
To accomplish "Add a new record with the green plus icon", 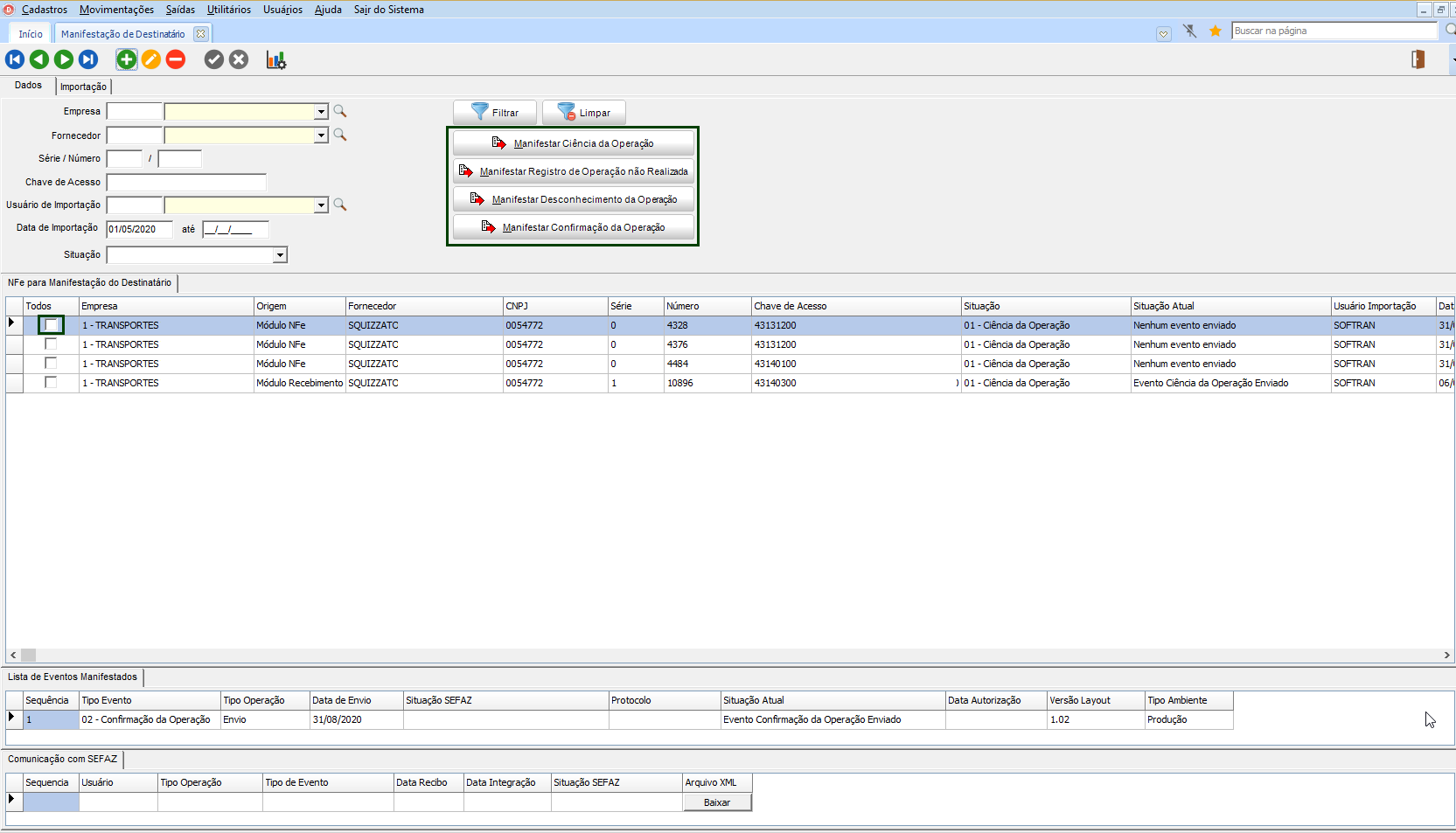I will pos(127,59).
